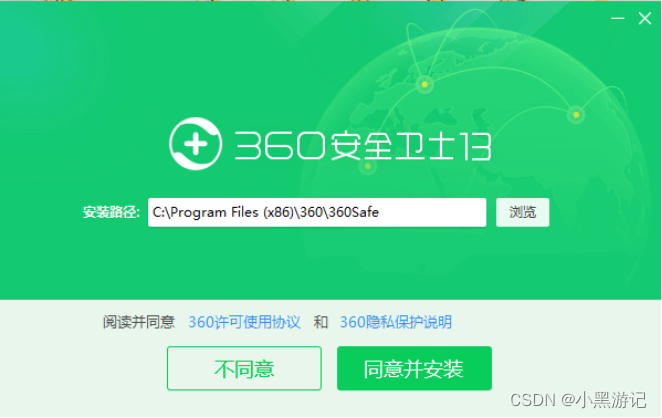Click the 浏览 browse button
Screen dimensions: 662x418
523,212
